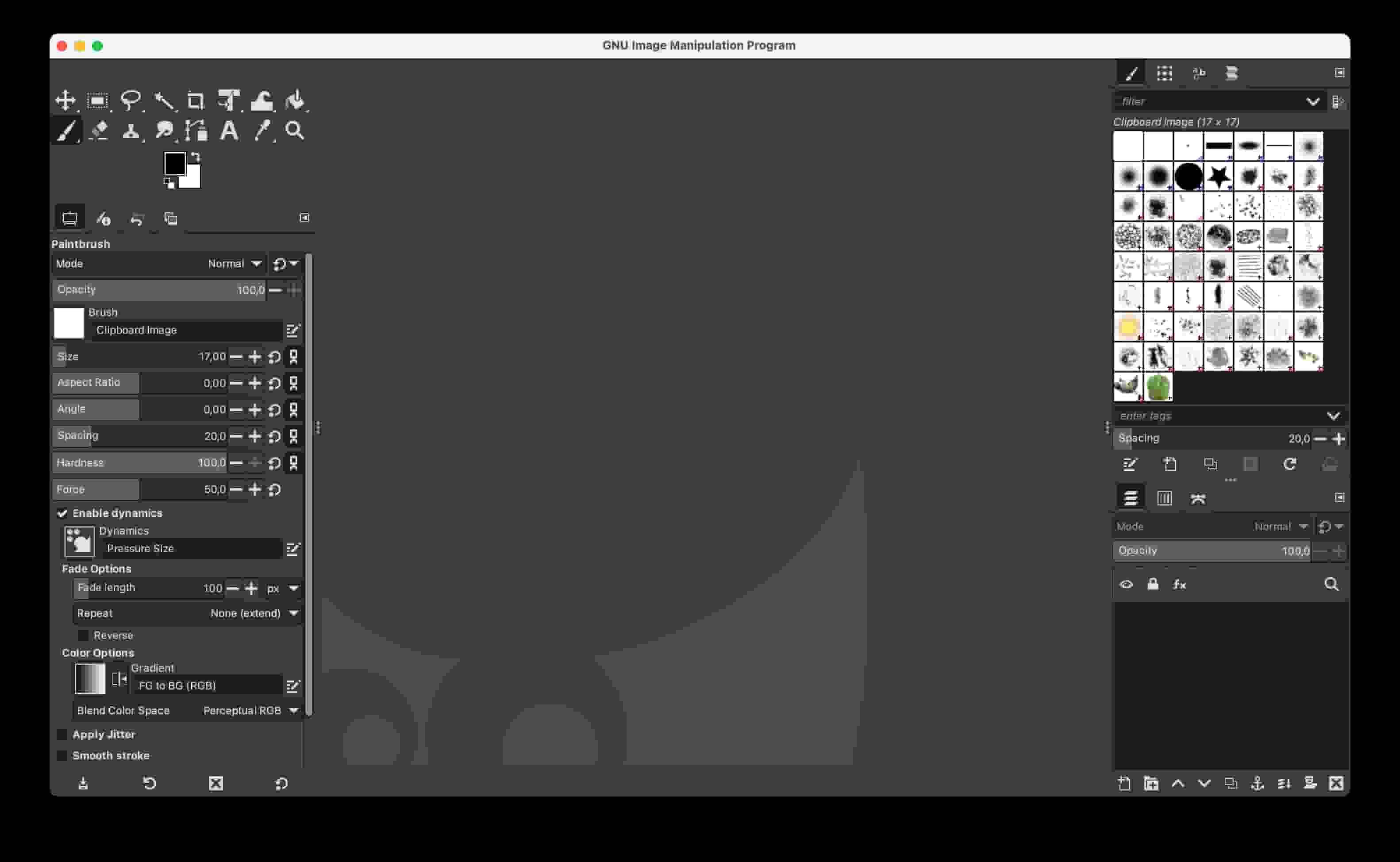Expand the brush filter dropdown
Image resolution: width=1400 pixels, height=862 pixels.
(1315, 101)
